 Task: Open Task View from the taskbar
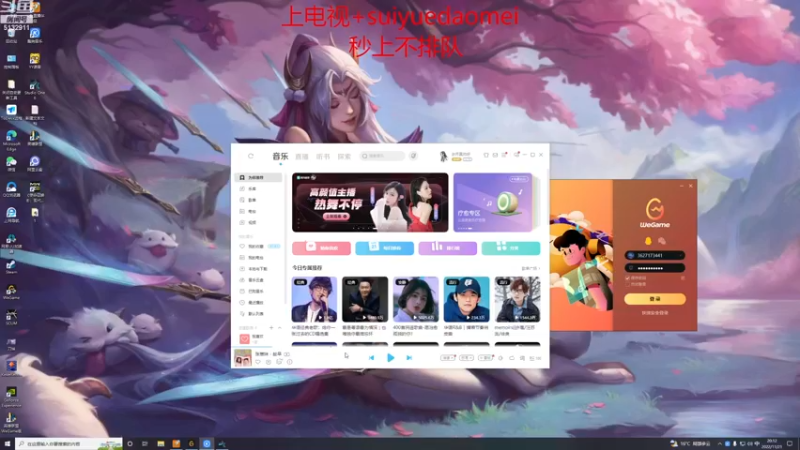click(x=145, y=444)
